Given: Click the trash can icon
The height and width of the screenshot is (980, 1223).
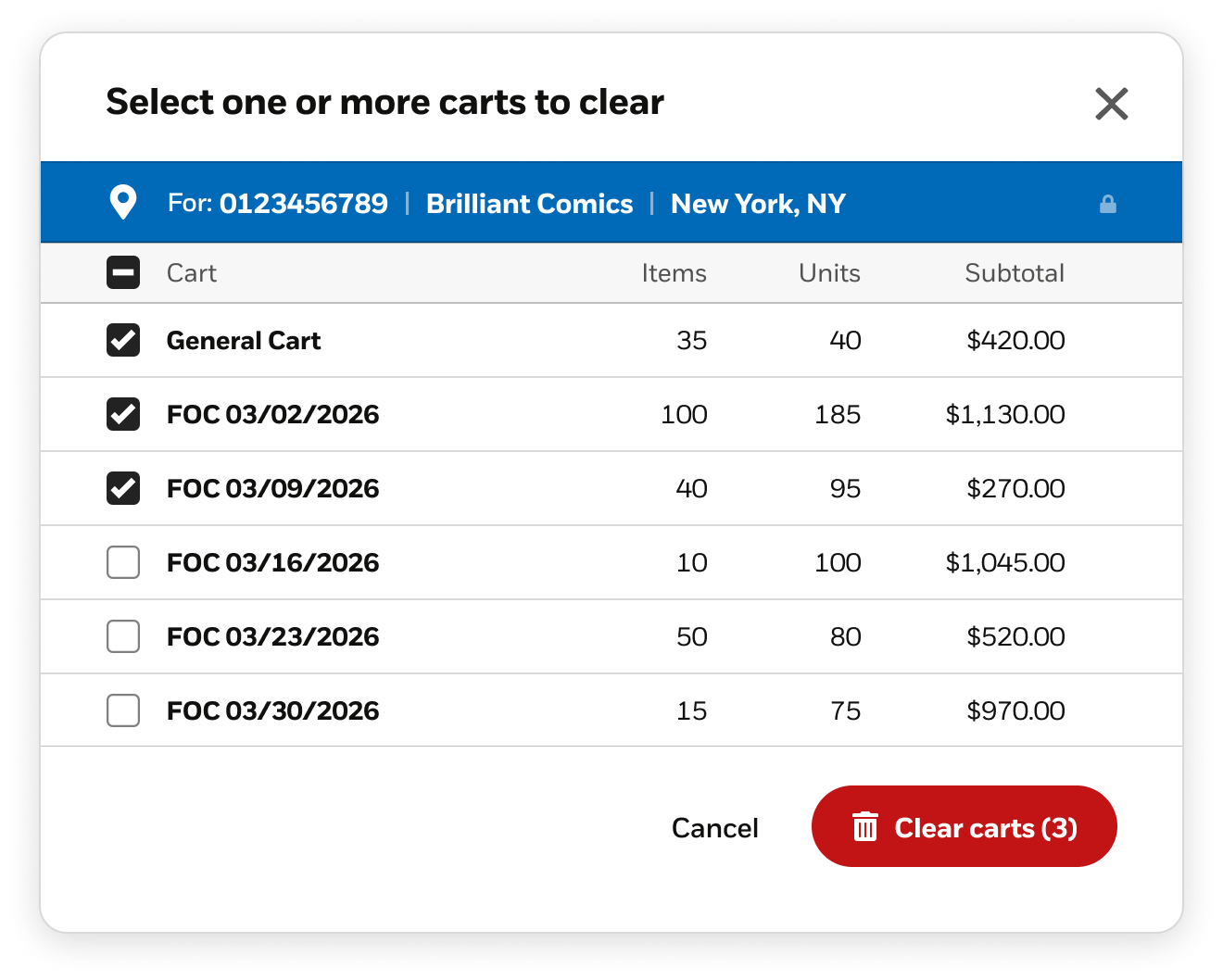Looking at the screenshot, I should [865, 826].
